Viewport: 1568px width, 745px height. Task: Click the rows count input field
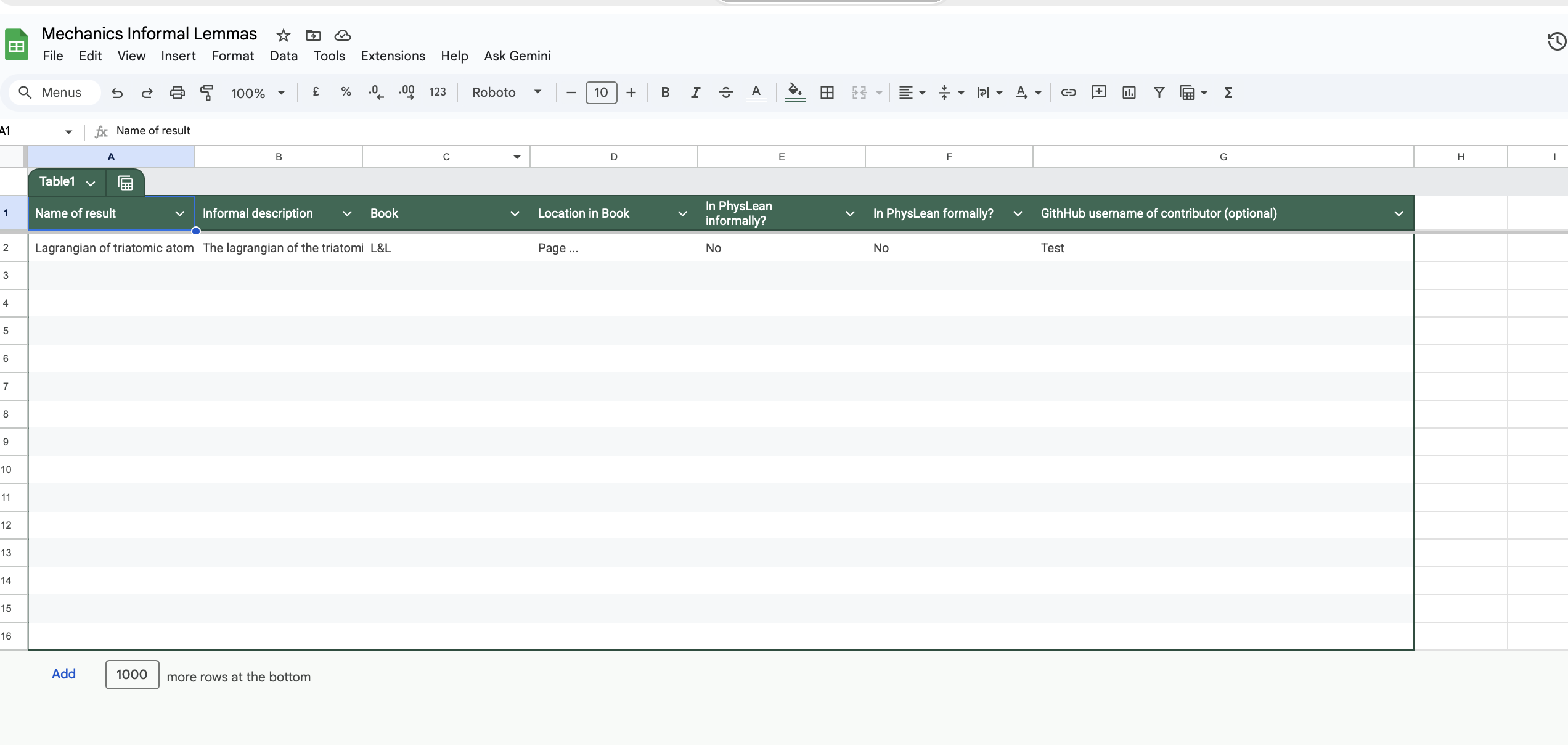click(x=132, y=675)
